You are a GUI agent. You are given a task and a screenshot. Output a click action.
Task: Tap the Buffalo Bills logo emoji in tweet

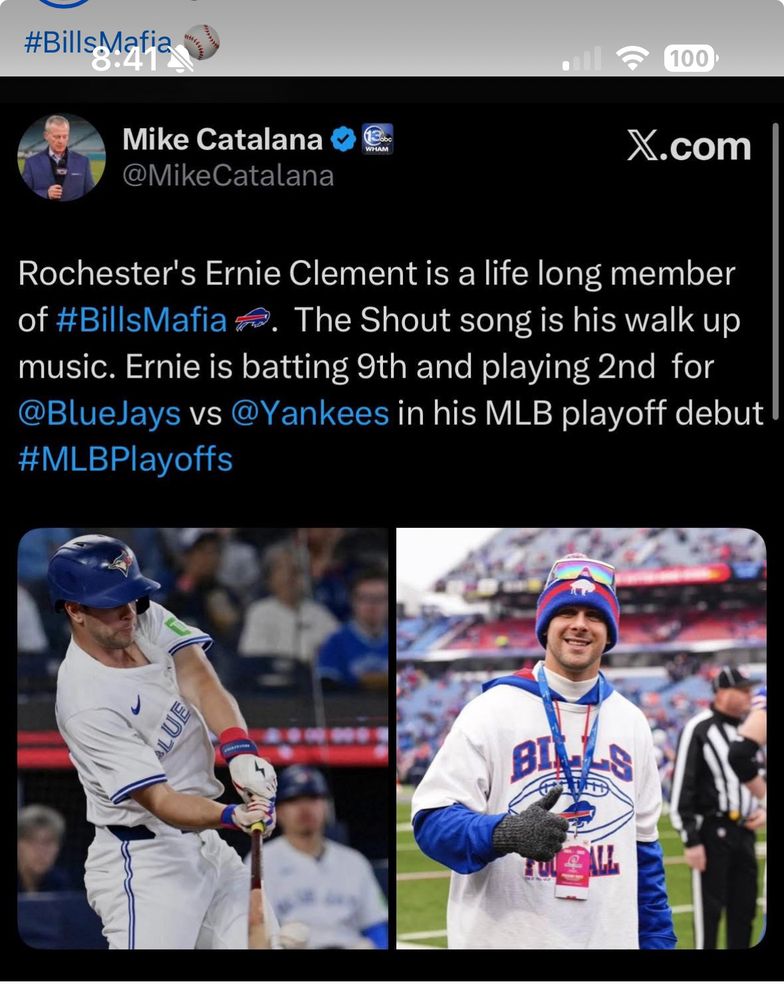point(251,320)
